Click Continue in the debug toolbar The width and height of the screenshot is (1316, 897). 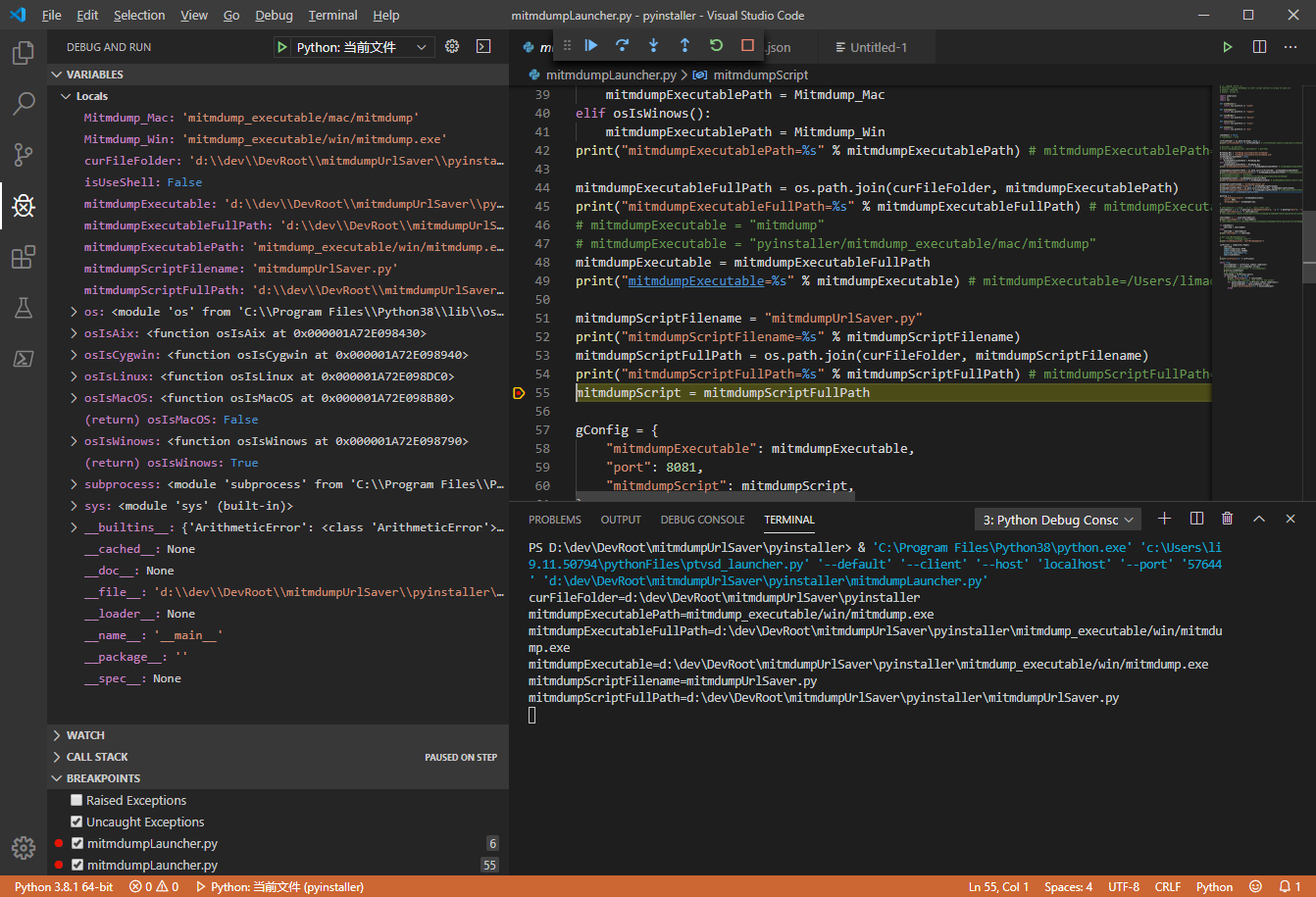pyautogui.click(x=591, y=45)
